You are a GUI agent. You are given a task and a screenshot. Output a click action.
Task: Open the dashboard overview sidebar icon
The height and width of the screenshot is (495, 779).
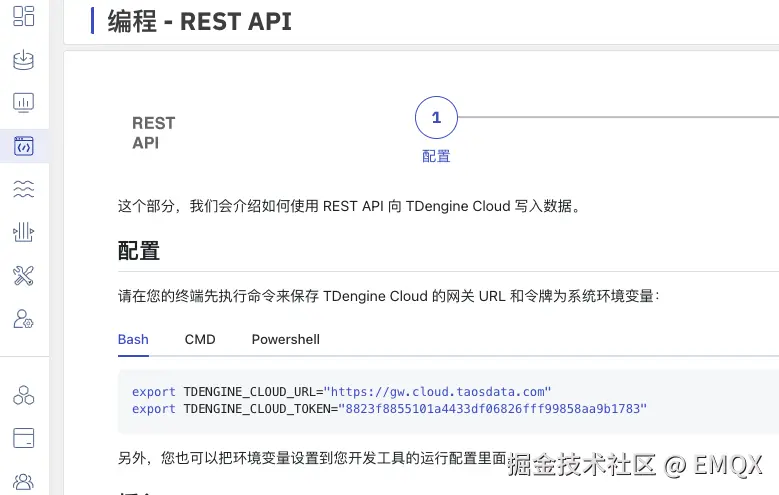(x=23, y=16)
